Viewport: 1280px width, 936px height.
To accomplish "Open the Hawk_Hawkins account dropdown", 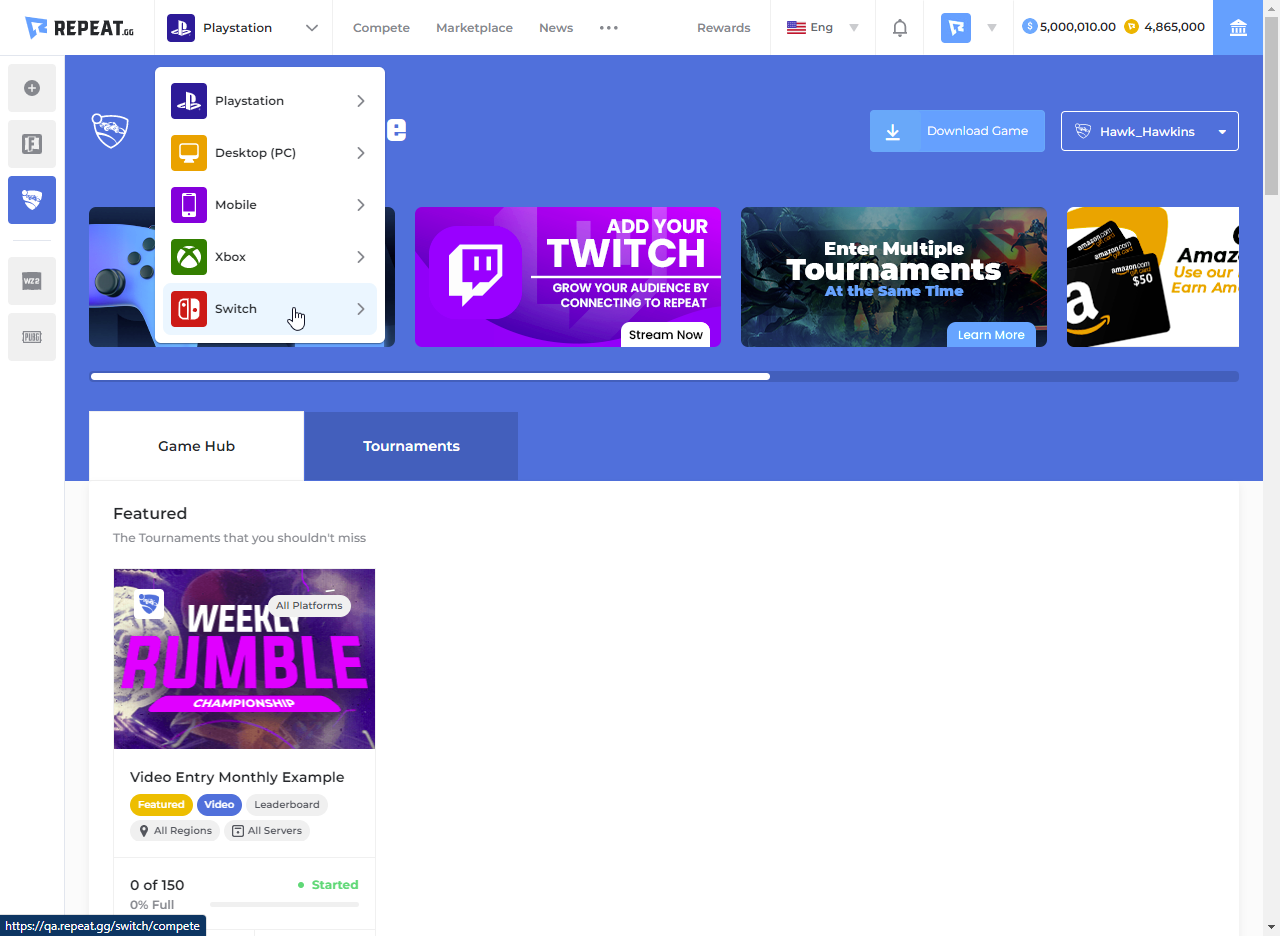I will pyautogui.click(x=1150, y=131).
